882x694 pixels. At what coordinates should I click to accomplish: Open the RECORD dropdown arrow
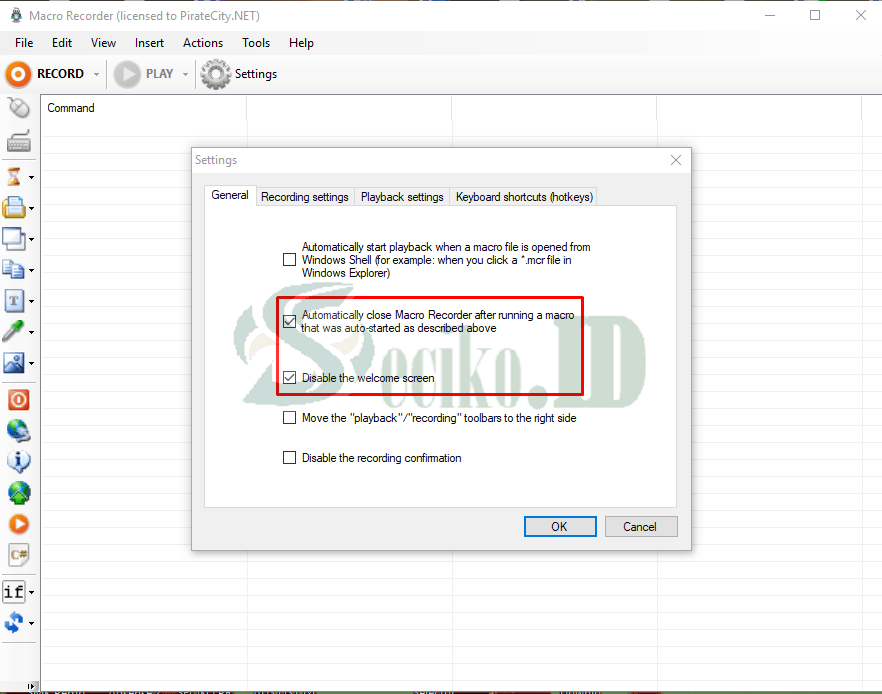click(97, 73)
